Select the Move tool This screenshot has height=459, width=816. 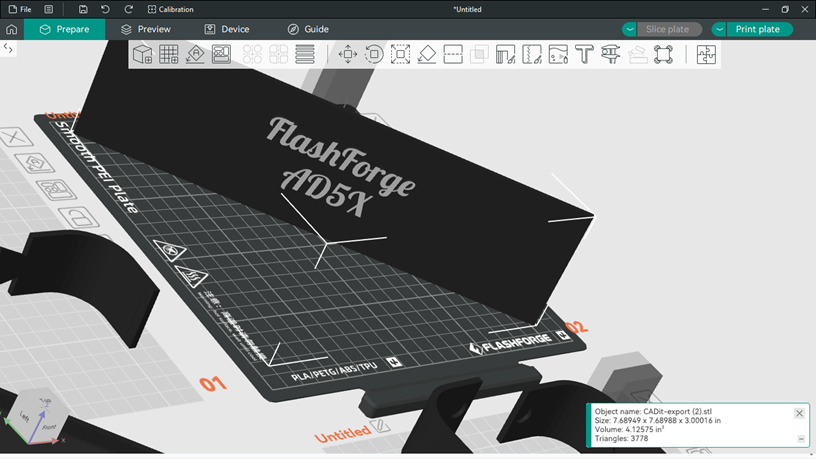348,54
